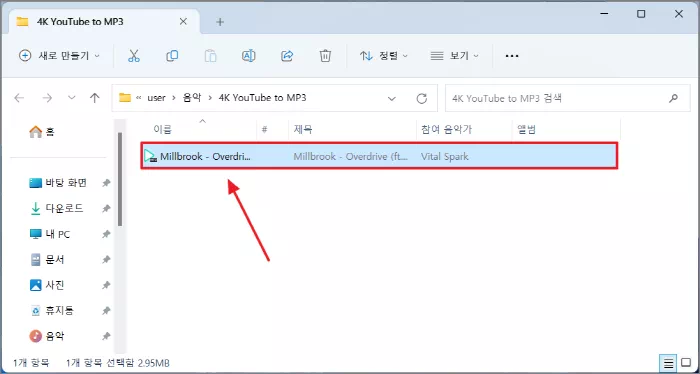This screenshot has width=700, height=374.
Task: Click user in the address path
Action: pos(156,98)
